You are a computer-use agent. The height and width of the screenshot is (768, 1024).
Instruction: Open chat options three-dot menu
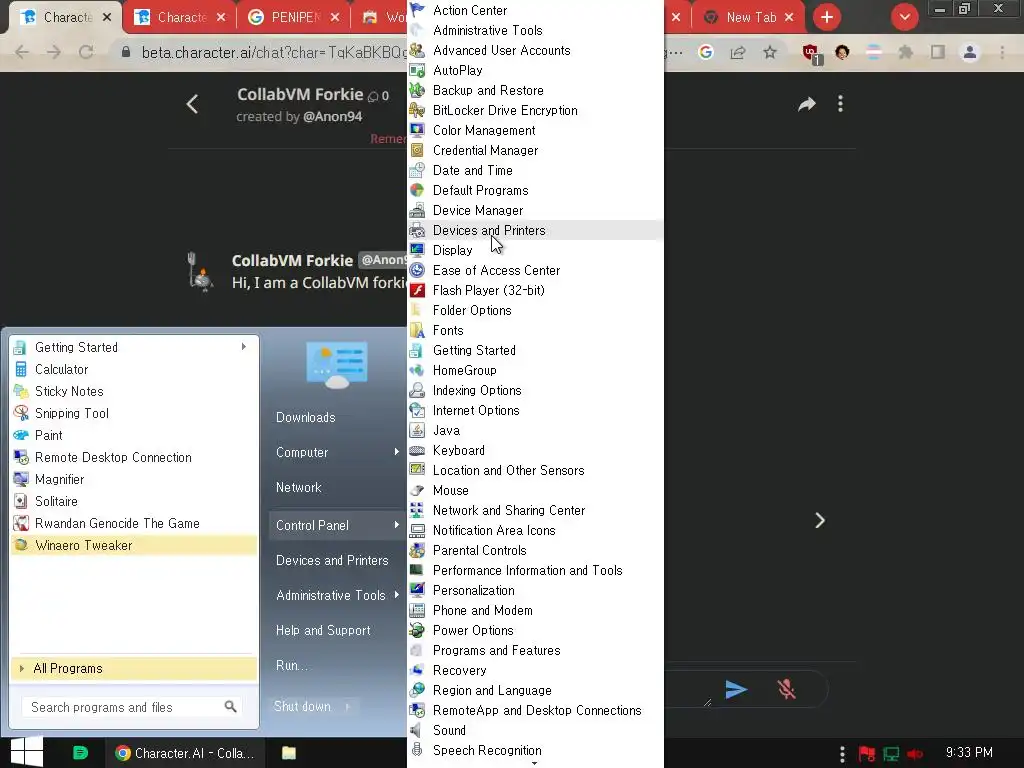pos(840,104)
